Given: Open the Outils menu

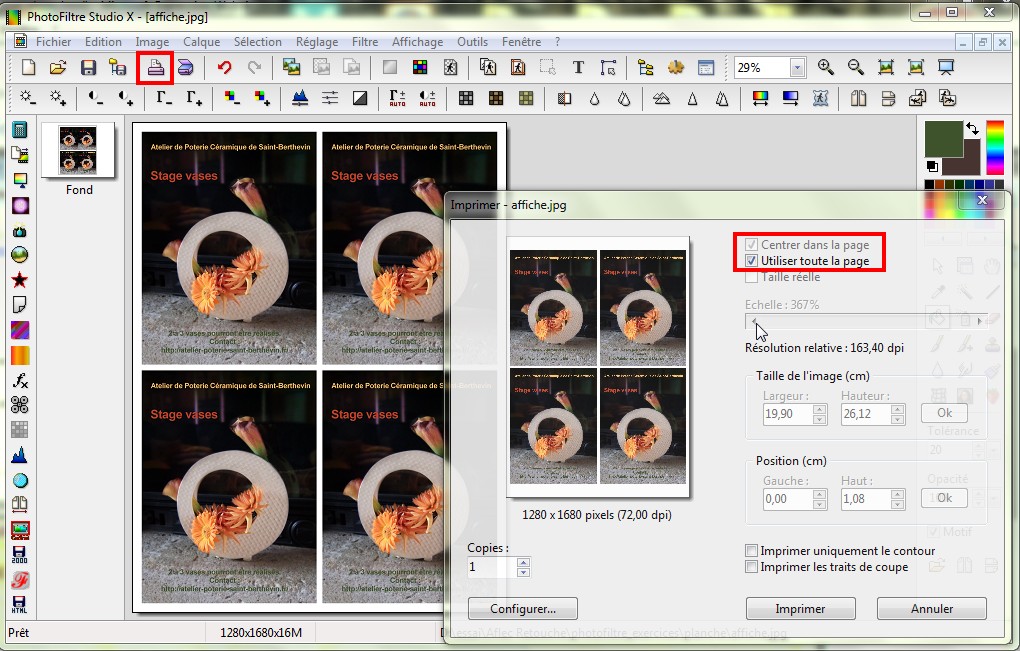Looking at the screenshot, I should click(472, 42).
